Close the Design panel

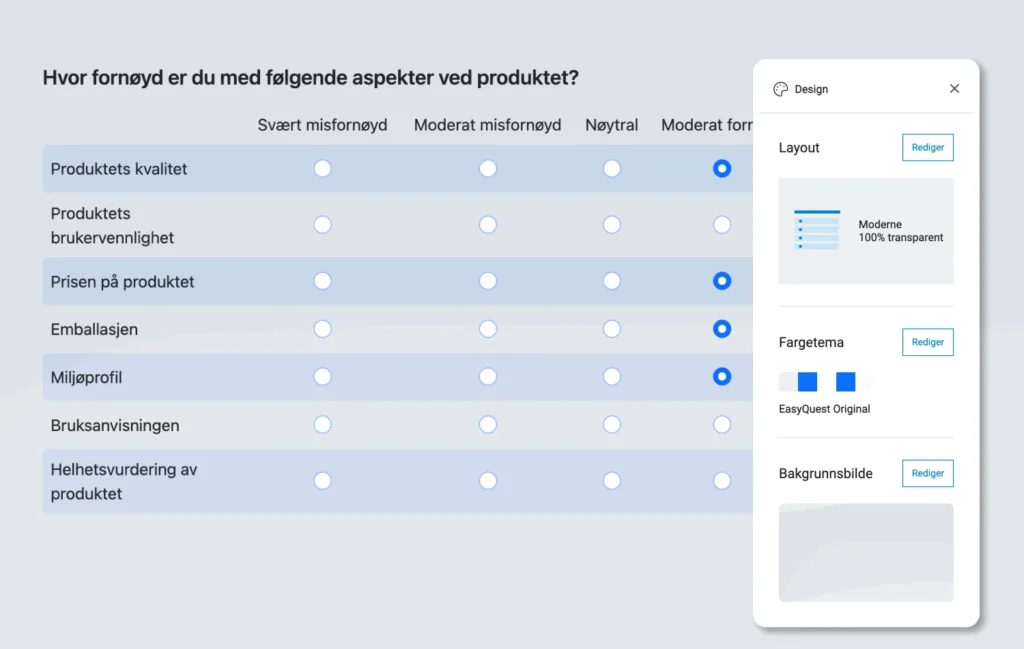(x=954, y=89)
